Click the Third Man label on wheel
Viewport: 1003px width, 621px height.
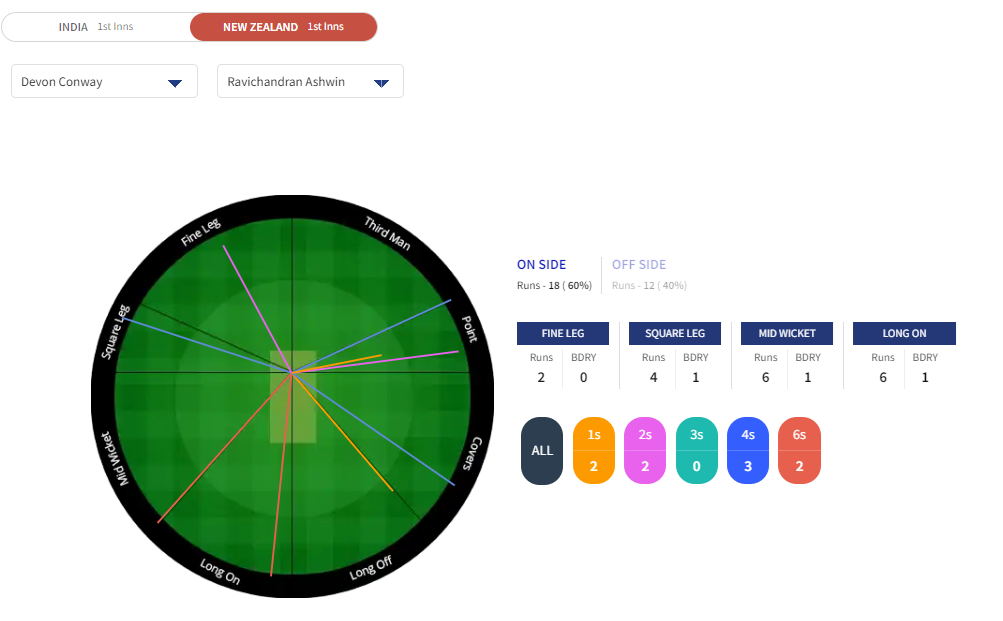pos(387,233)
